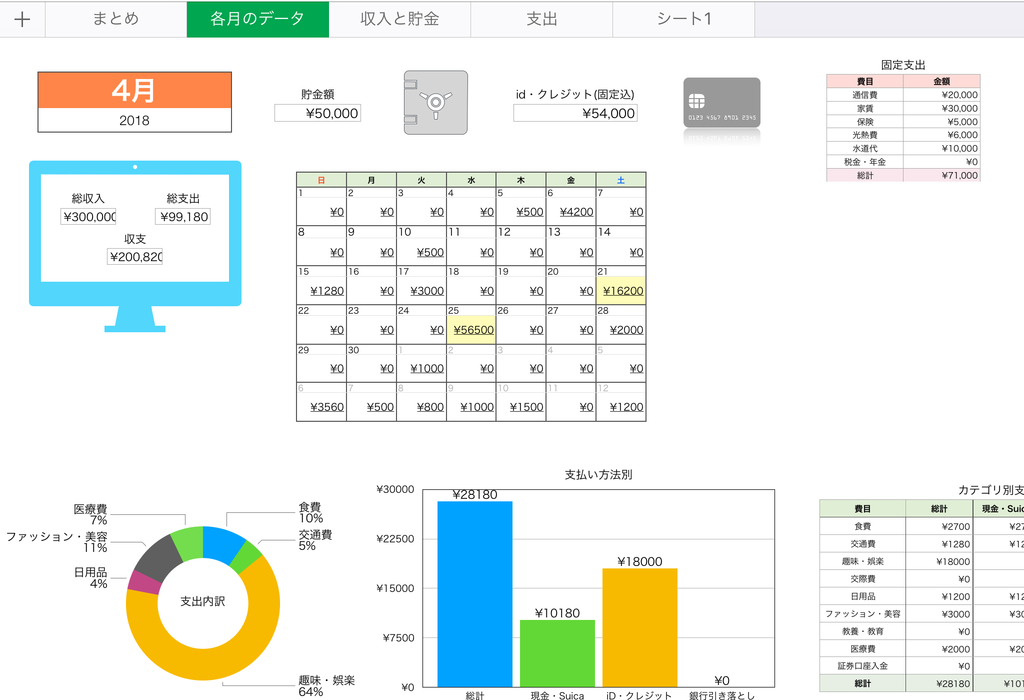This screenshot has height=700, width=1024.
Task: Select the category table 食費 ¥2700 cell
Action: tap(939, 526)
